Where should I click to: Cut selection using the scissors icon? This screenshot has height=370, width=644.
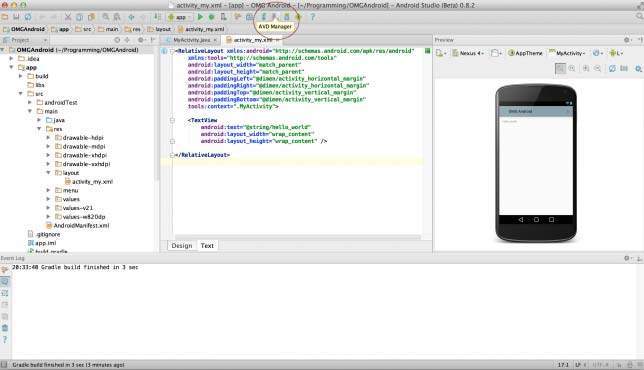68,17
